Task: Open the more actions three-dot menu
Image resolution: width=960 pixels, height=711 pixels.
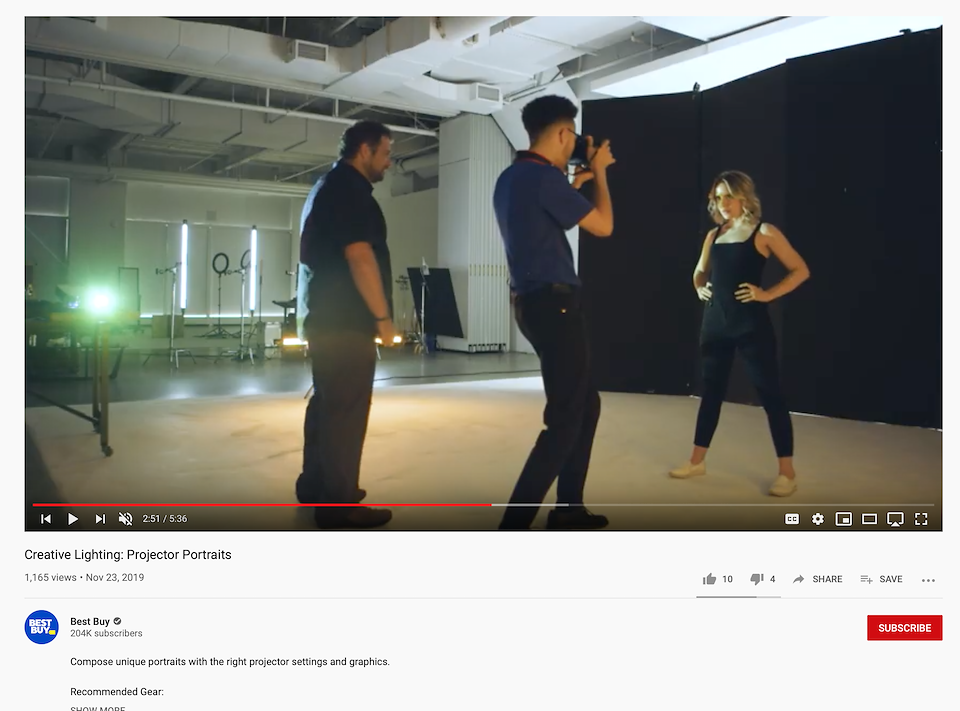Action: [928, 580]
